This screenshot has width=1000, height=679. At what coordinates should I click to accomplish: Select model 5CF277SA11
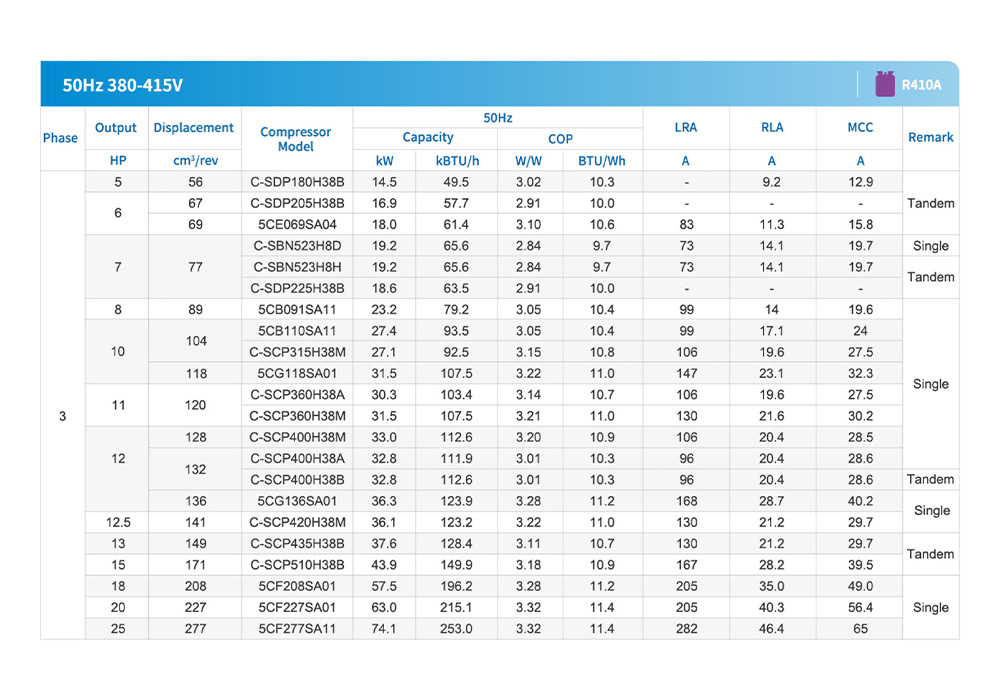point(297,629)
